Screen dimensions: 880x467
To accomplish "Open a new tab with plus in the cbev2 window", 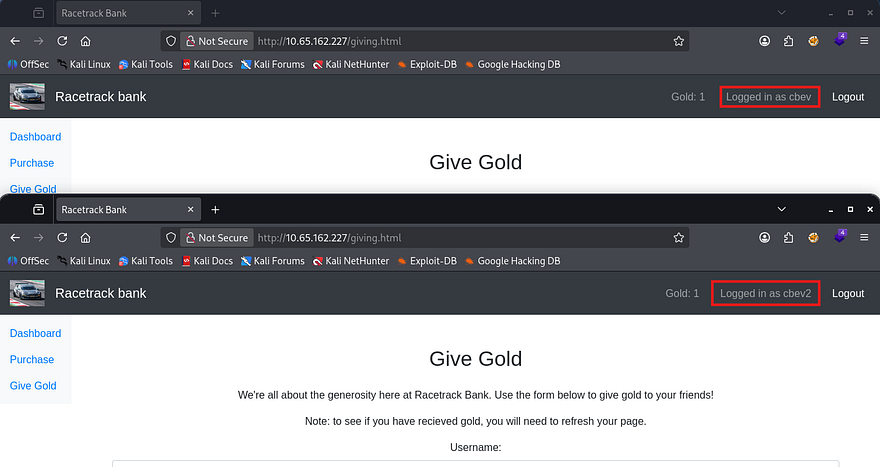I will coord(215,210).
